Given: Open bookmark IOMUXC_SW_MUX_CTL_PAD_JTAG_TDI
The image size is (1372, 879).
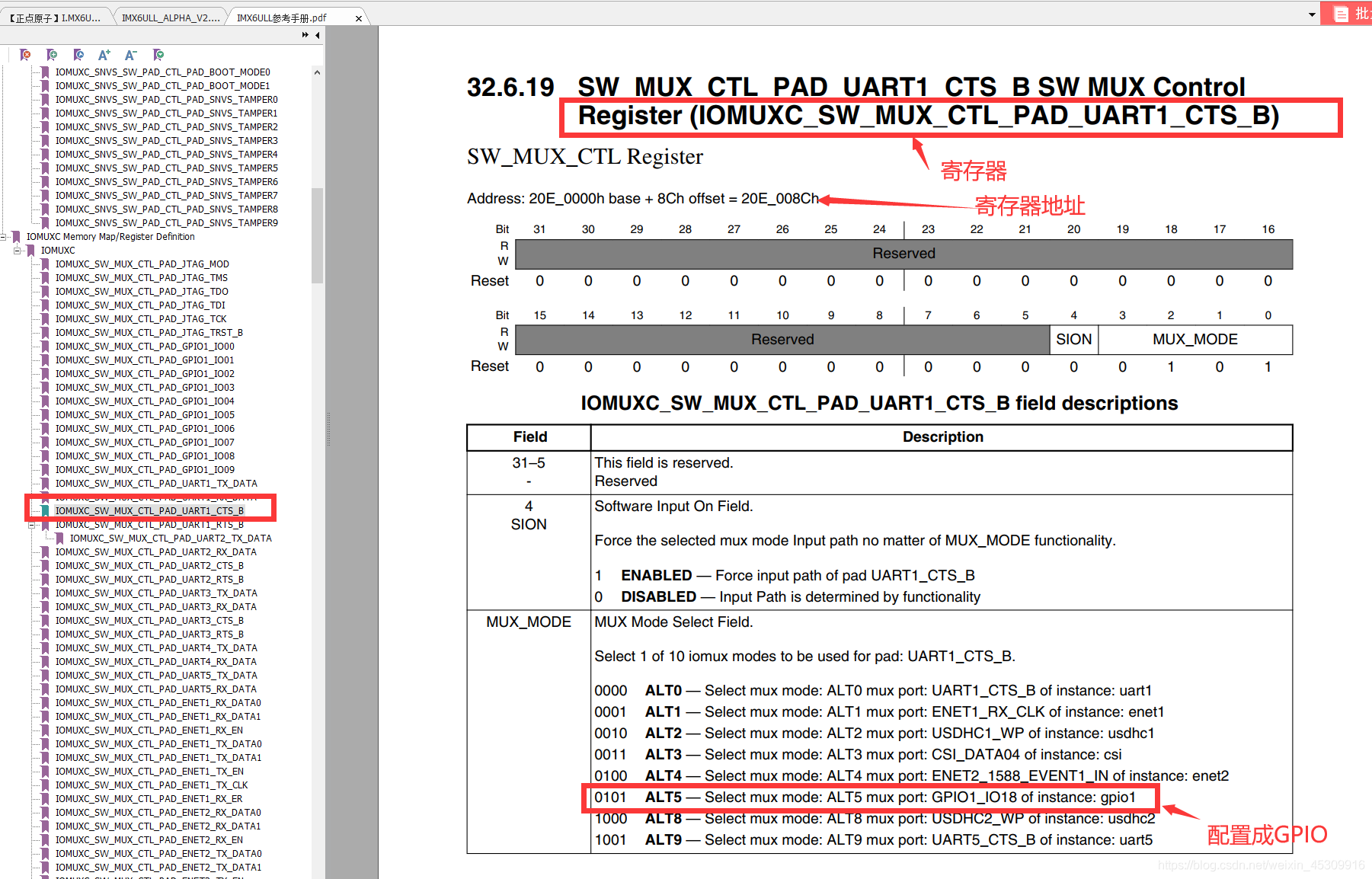Looking at the screenshot, I should pos(140,305).
